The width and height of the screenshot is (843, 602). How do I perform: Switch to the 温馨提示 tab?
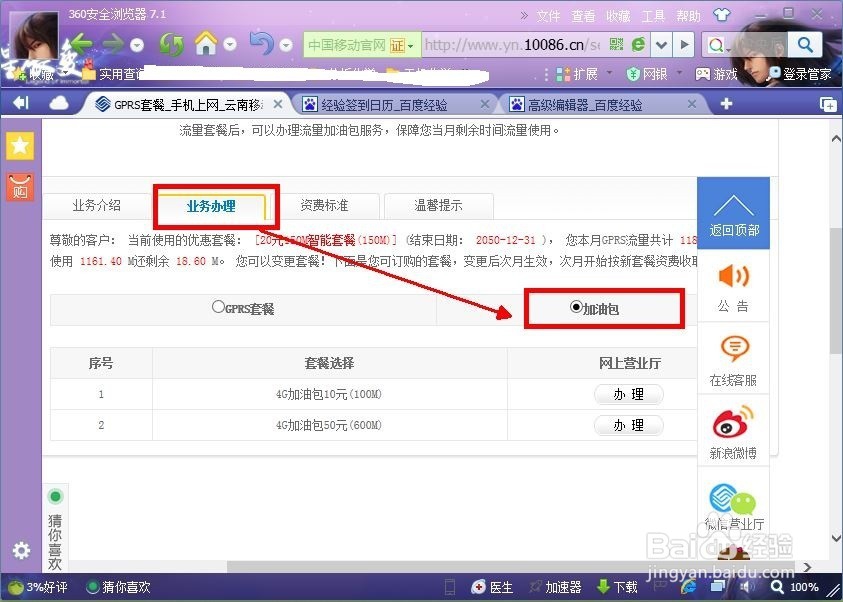pos(438,205)
